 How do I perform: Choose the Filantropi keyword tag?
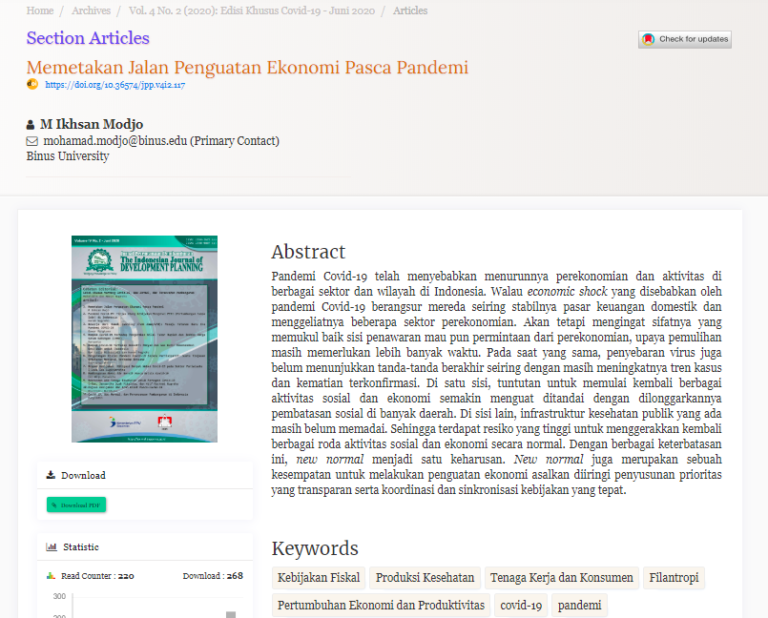673,578
